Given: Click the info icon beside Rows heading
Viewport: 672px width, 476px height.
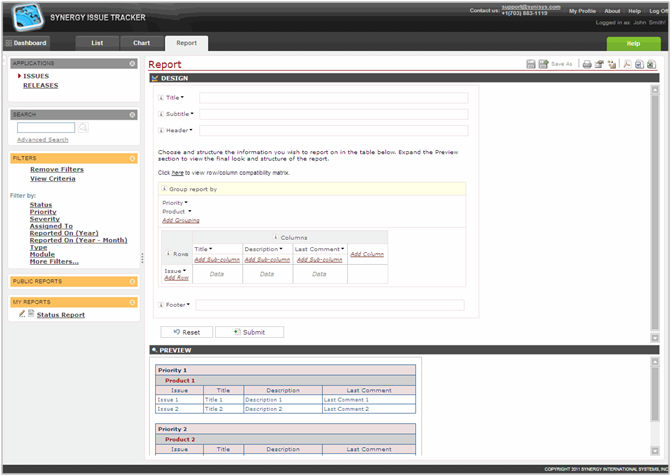Looking at the screenshot, I should pyautogui.click(x=168, y=254).
